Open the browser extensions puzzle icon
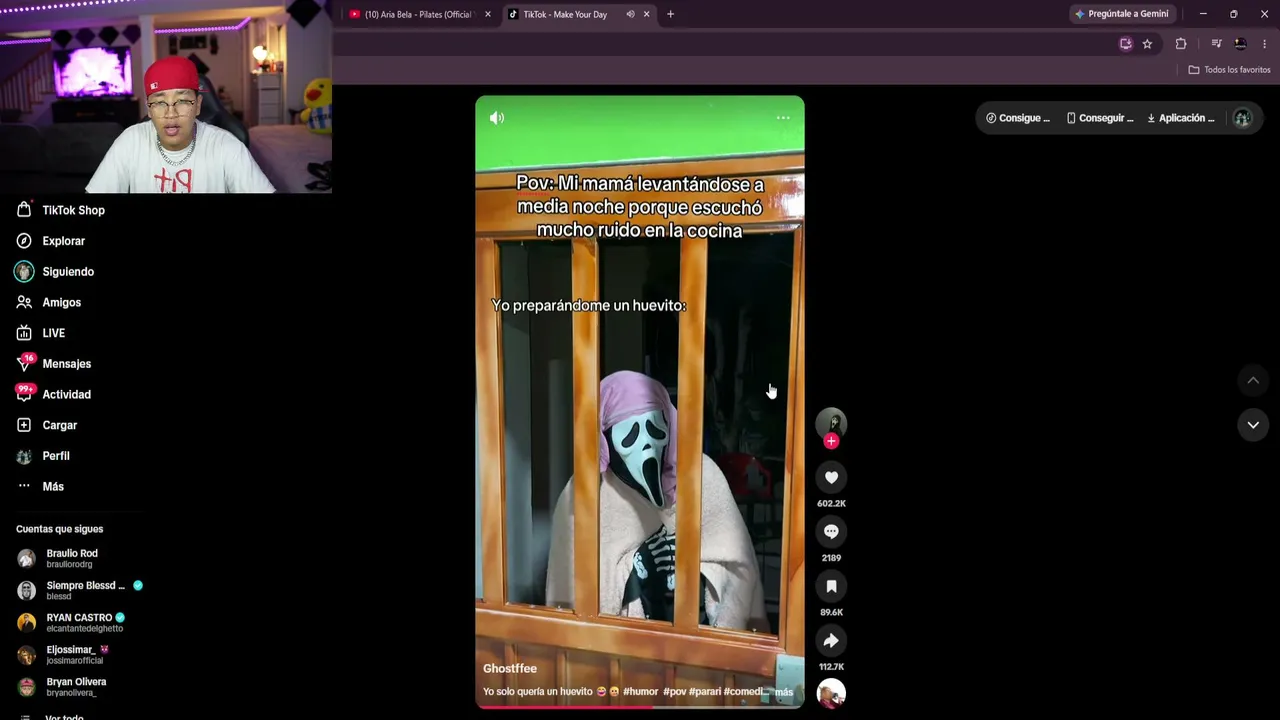 (x=1181, y=44)
